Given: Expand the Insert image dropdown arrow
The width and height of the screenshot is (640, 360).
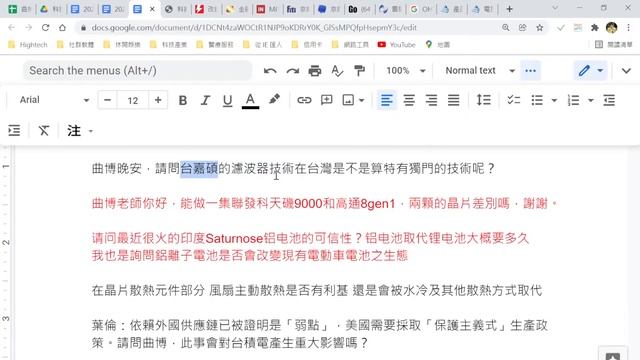Looking at the screenshot, I should click(x=362, y=100).
